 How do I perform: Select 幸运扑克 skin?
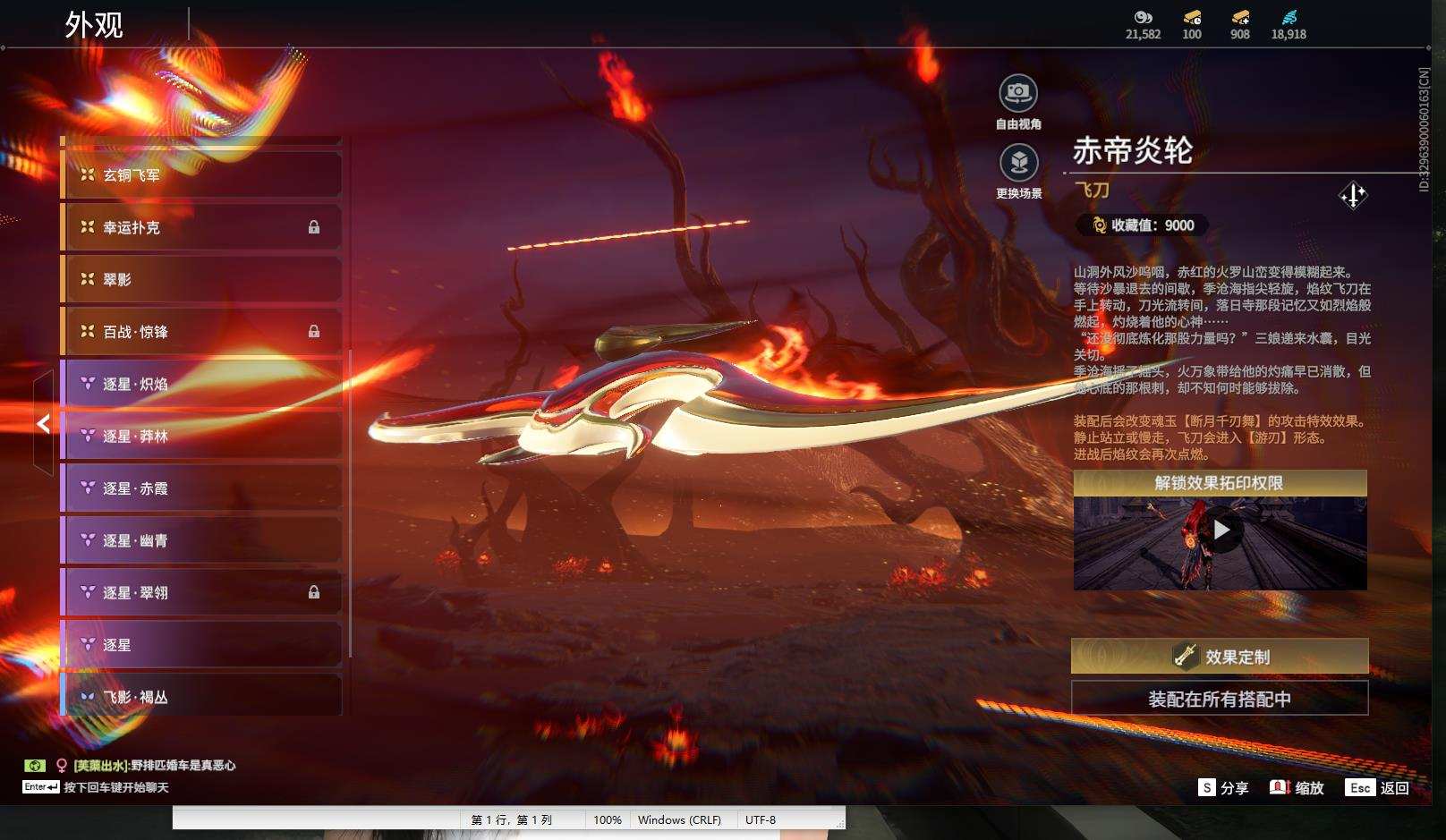201,227
